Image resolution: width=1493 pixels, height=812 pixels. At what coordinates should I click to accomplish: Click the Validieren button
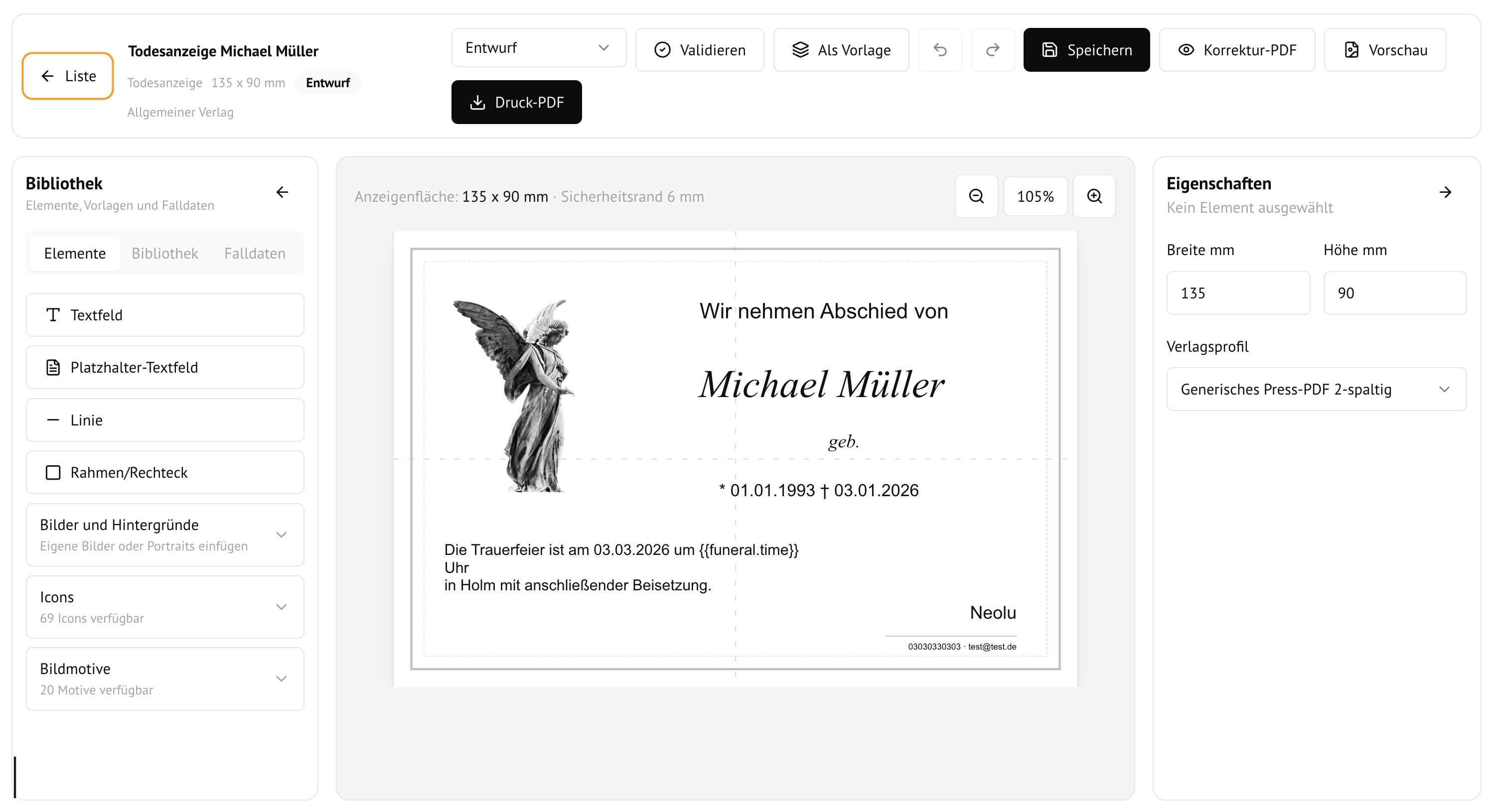[x=700, y=50]
